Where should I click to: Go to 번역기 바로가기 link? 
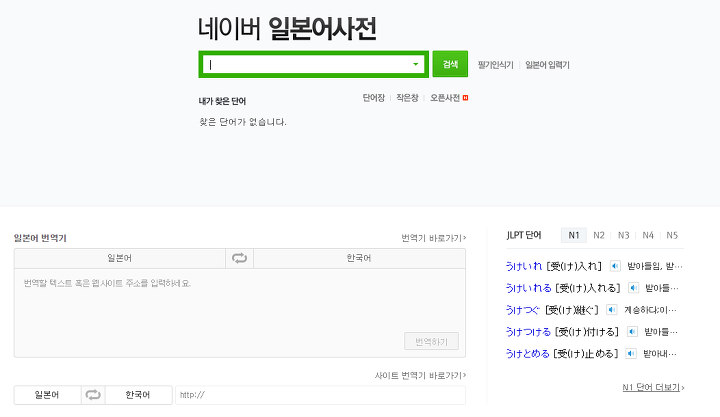coord(434,238)
